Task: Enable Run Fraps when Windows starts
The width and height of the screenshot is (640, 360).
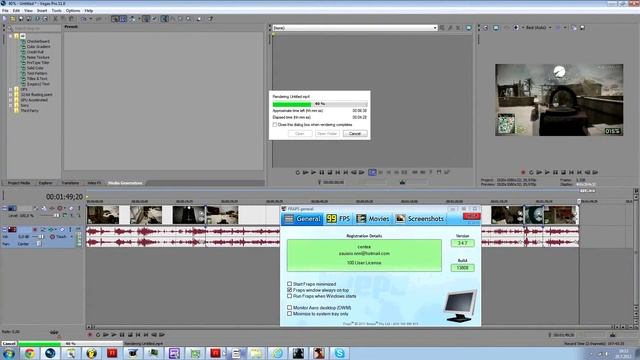Action: pyautogui.click(x=289, y=296)
